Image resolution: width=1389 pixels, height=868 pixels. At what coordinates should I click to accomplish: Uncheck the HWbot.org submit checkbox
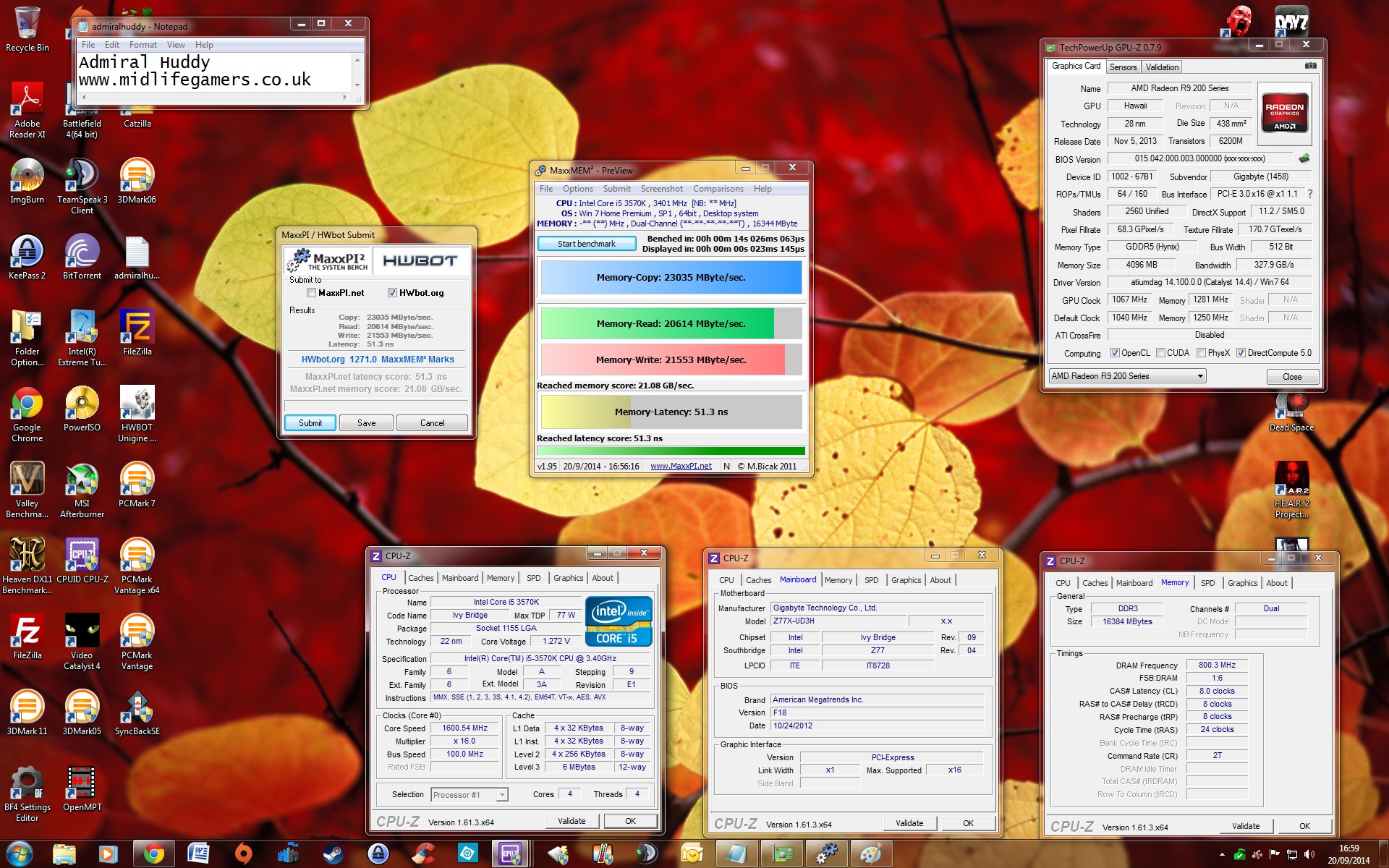[392, 293]
